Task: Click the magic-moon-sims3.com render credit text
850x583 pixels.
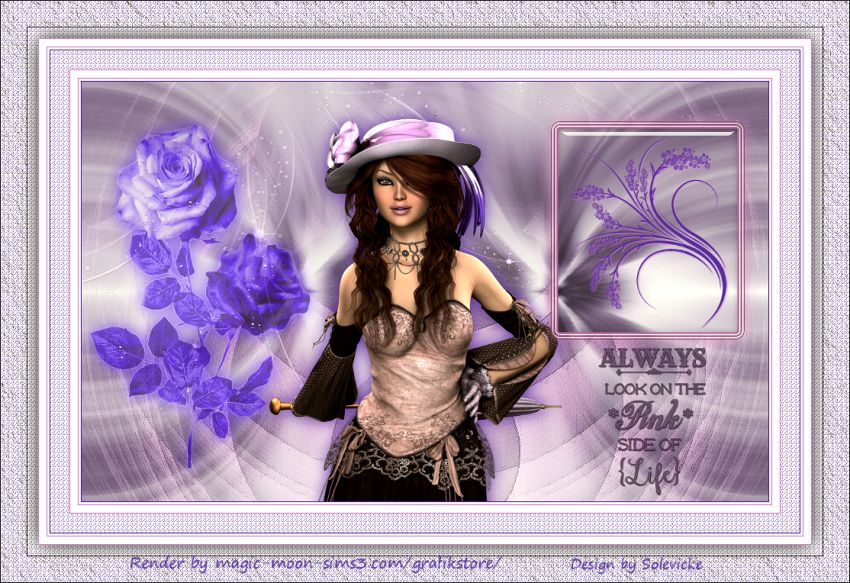Action: pos(315,564)
